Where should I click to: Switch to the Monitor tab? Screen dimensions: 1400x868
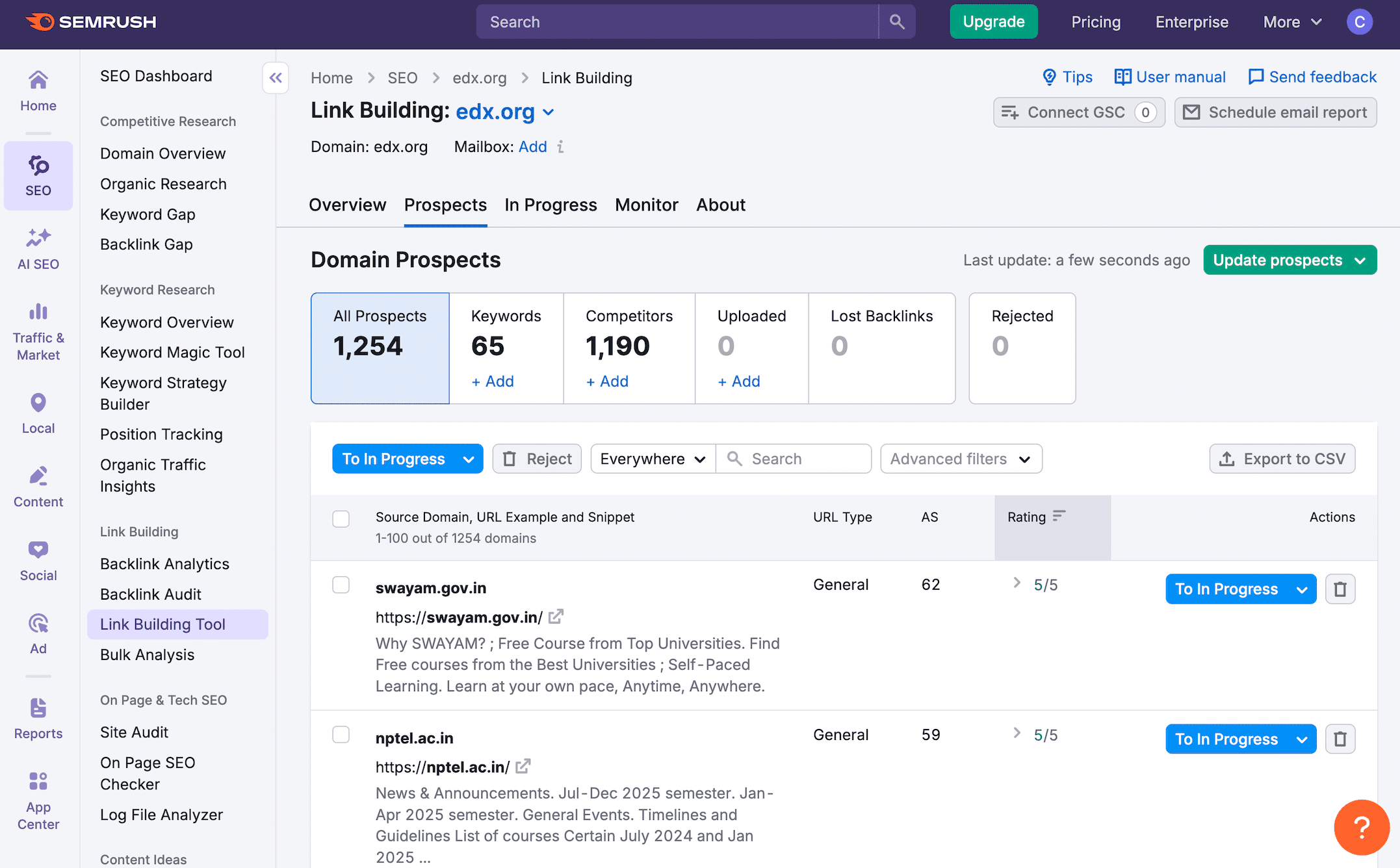pos(646,205)
